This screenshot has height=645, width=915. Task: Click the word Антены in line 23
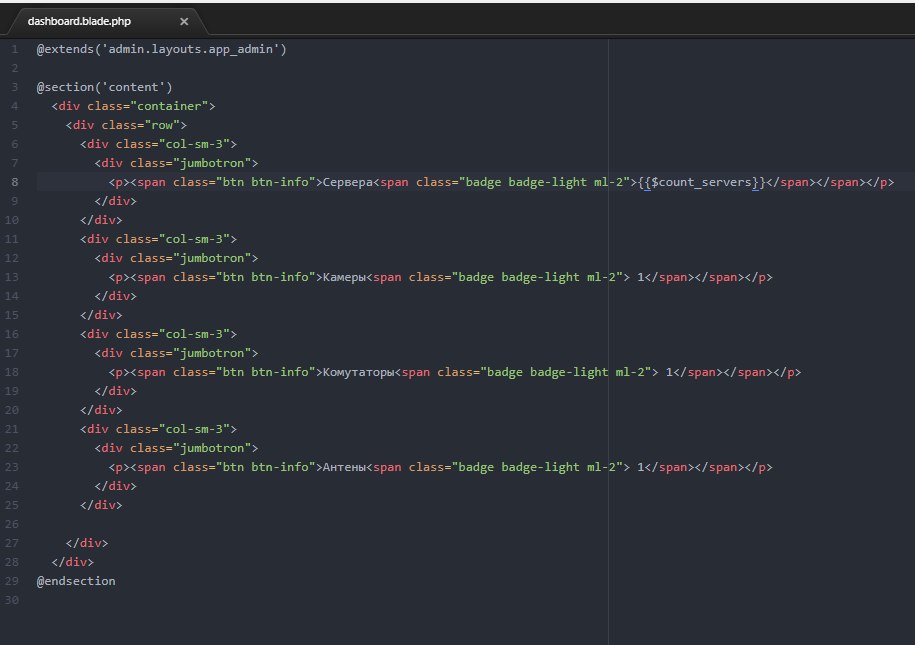point(344,468)
